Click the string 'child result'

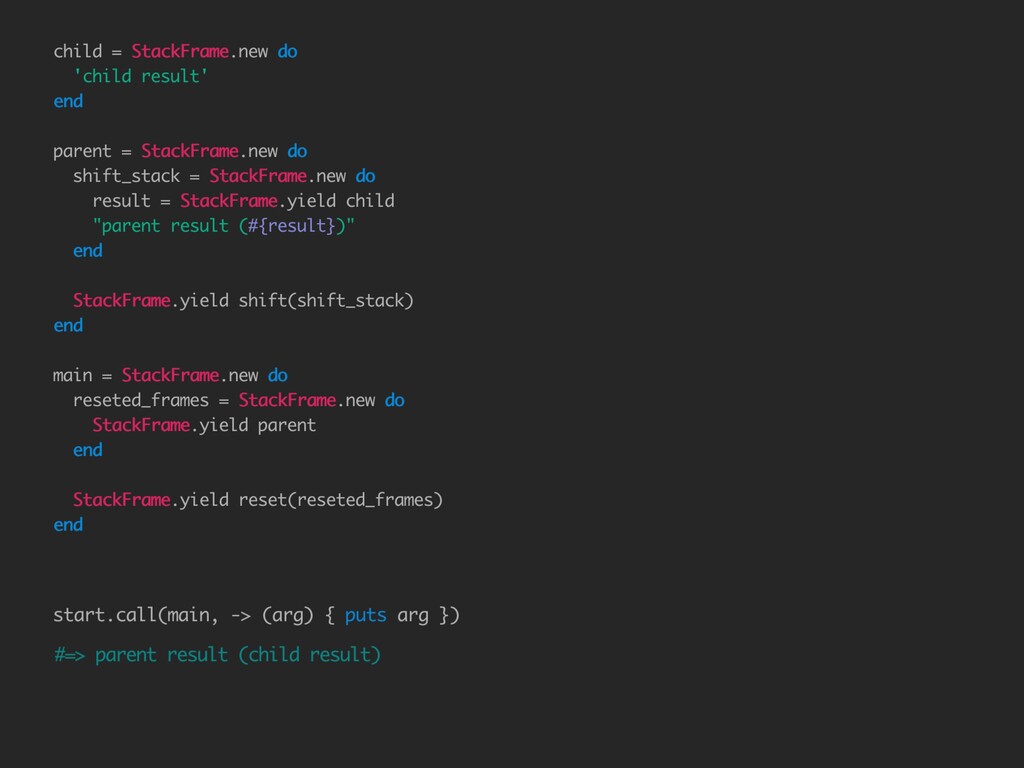[140, 76]
